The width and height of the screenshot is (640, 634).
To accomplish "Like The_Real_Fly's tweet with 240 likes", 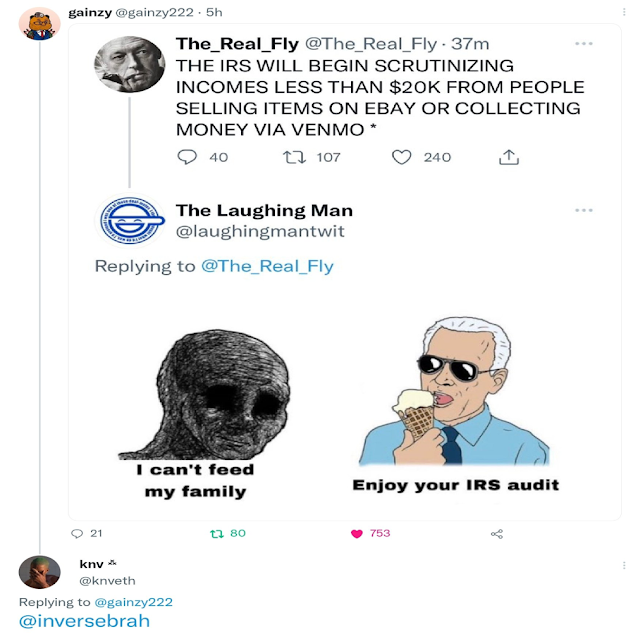I will [402, 157].
